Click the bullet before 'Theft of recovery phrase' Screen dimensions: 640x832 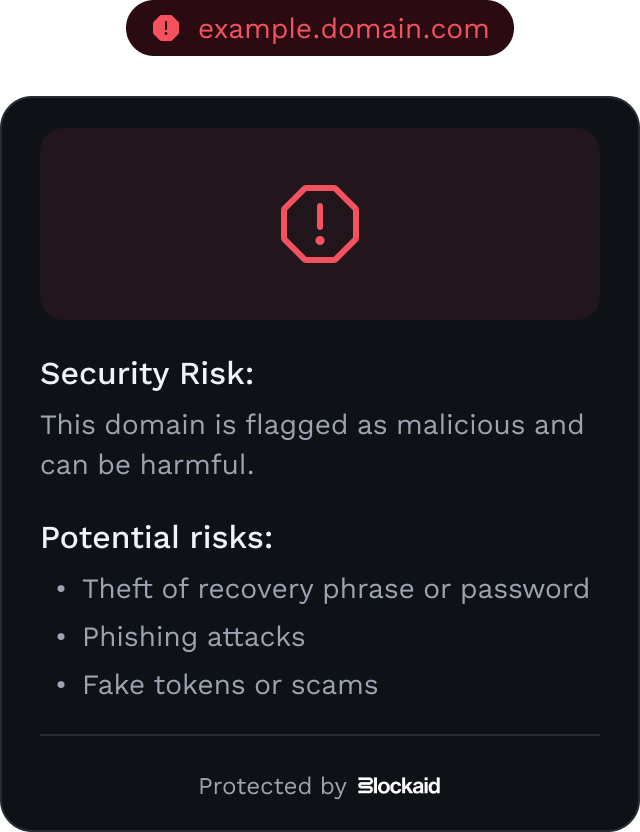tap(61, 589)
